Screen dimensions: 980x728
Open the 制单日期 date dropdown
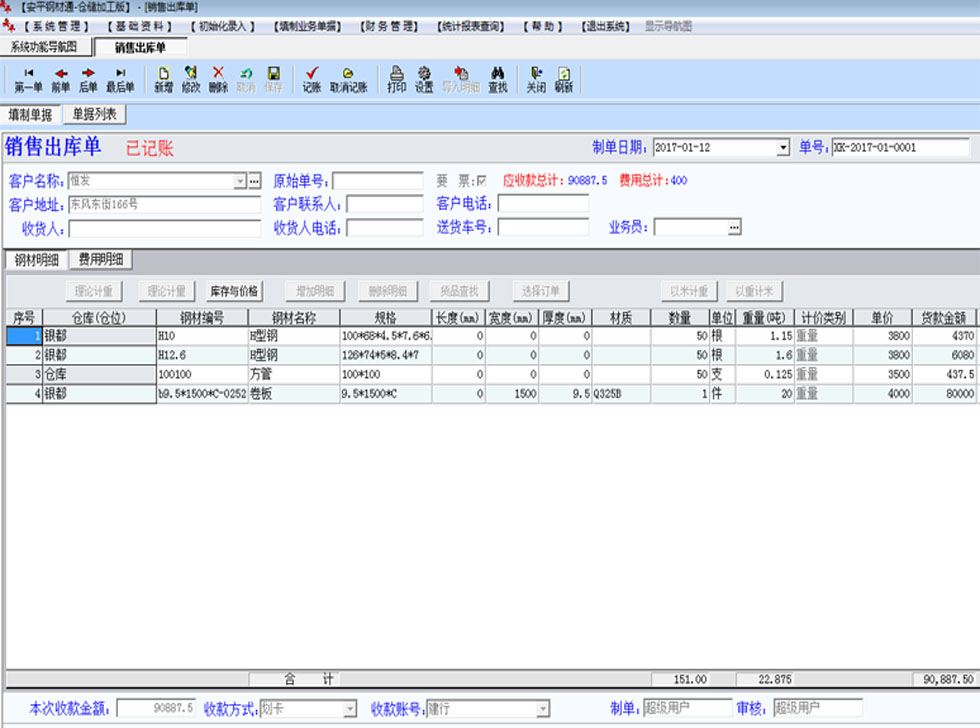783,148
